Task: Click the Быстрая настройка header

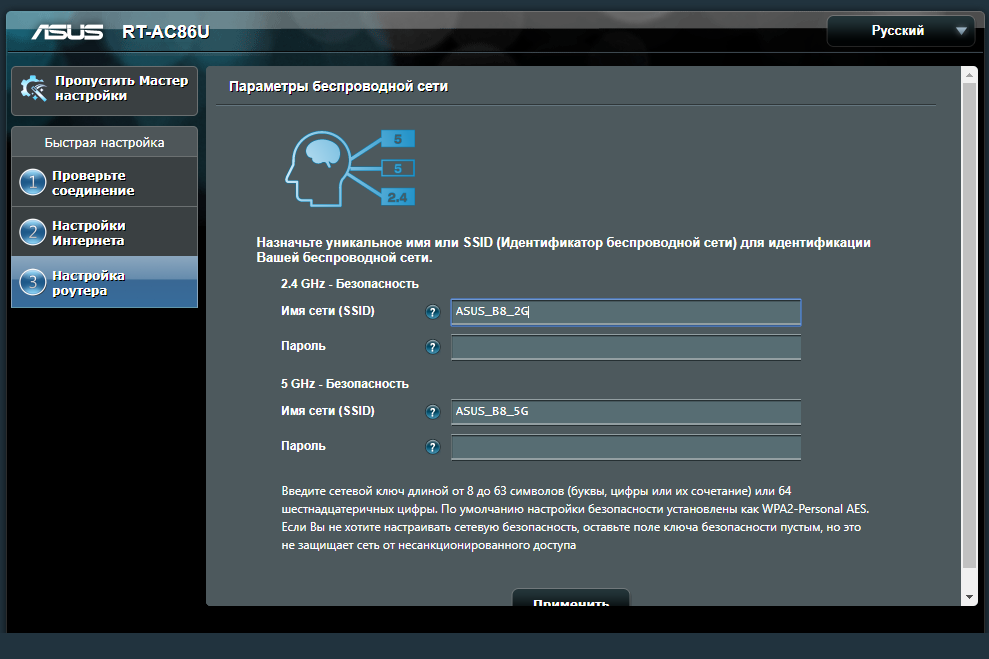Action: (x=105, y=143)
